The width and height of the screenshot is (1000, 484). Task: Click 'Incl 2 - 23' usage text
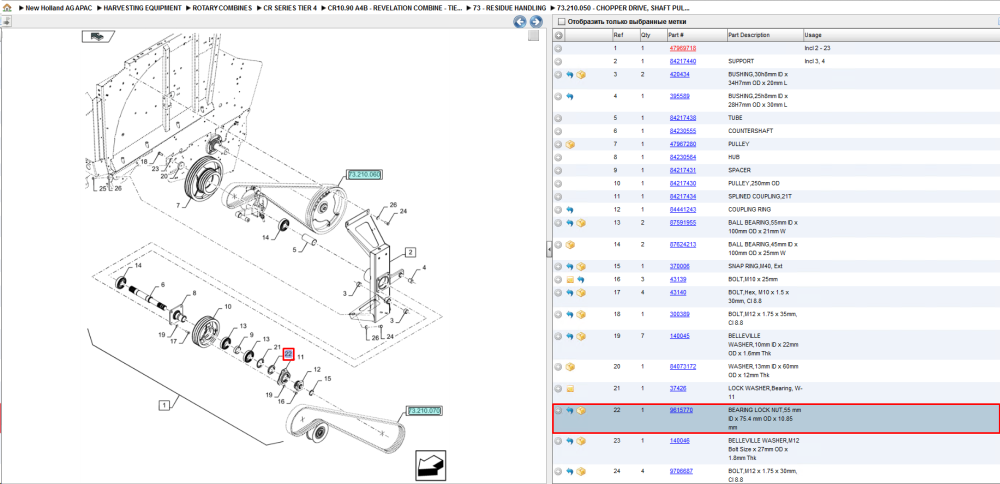pos(818,48)
